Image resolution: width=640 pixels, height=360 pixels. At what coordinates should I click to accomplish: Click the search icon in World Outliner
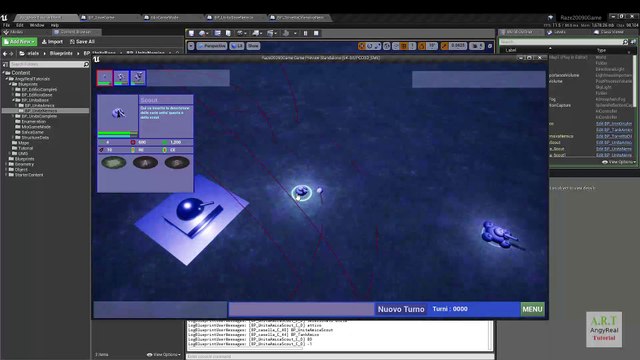coord(625,42)
